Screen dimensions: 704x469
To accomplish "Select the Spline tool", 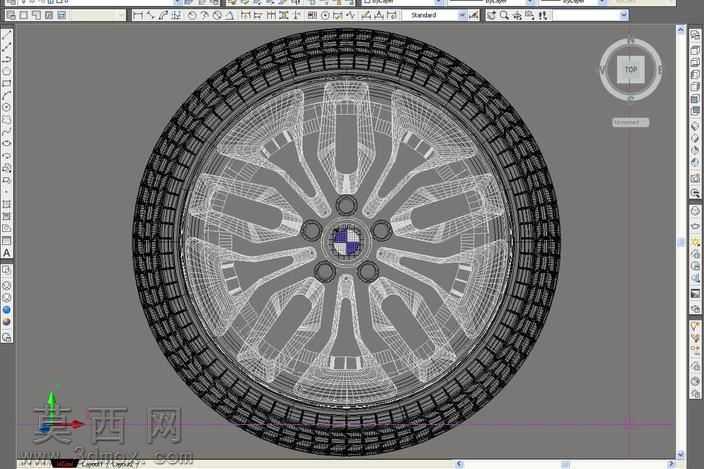I will [7, 131].
